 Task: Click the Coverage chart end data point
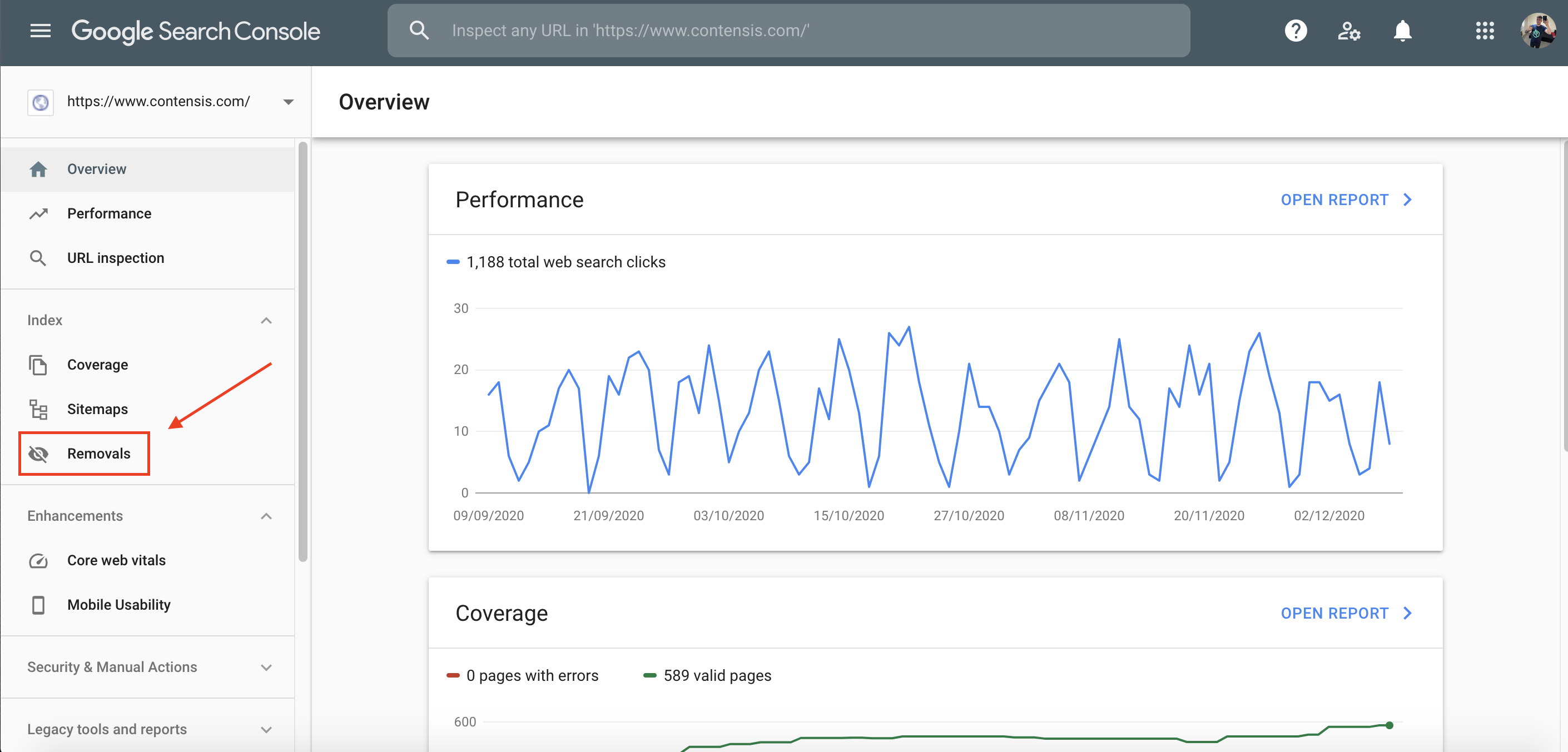point(1389,725)
